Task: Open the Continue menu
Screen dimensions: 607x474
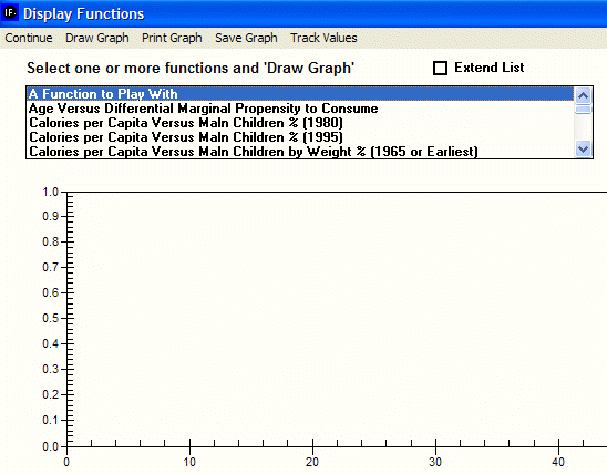Action: point(28,38)
